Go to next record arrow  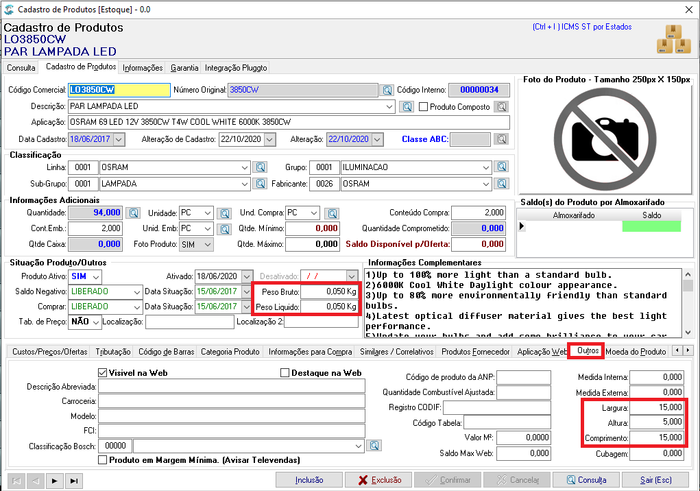(x=54, y=481)
